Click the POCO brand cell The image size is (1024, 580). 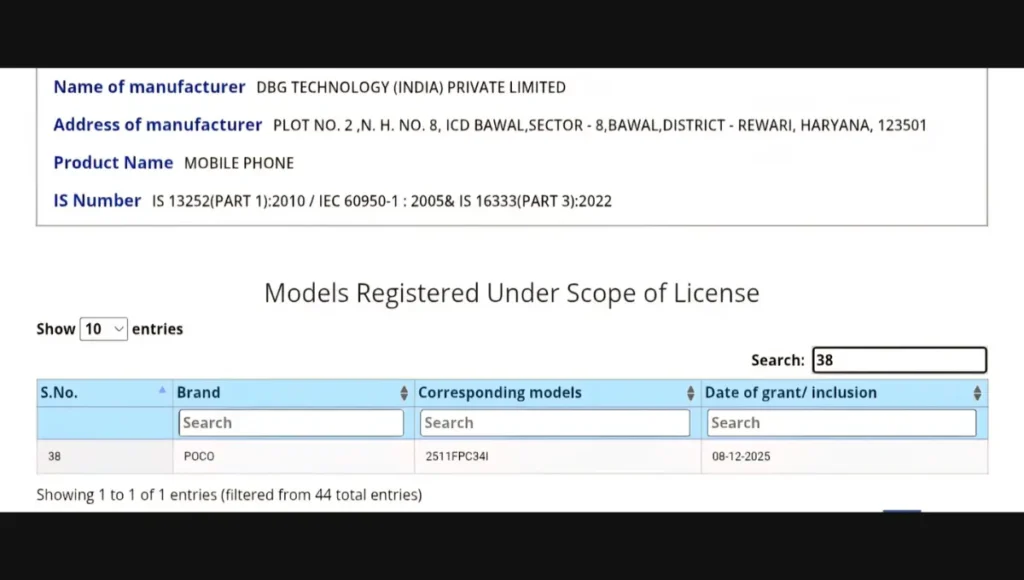199,457
